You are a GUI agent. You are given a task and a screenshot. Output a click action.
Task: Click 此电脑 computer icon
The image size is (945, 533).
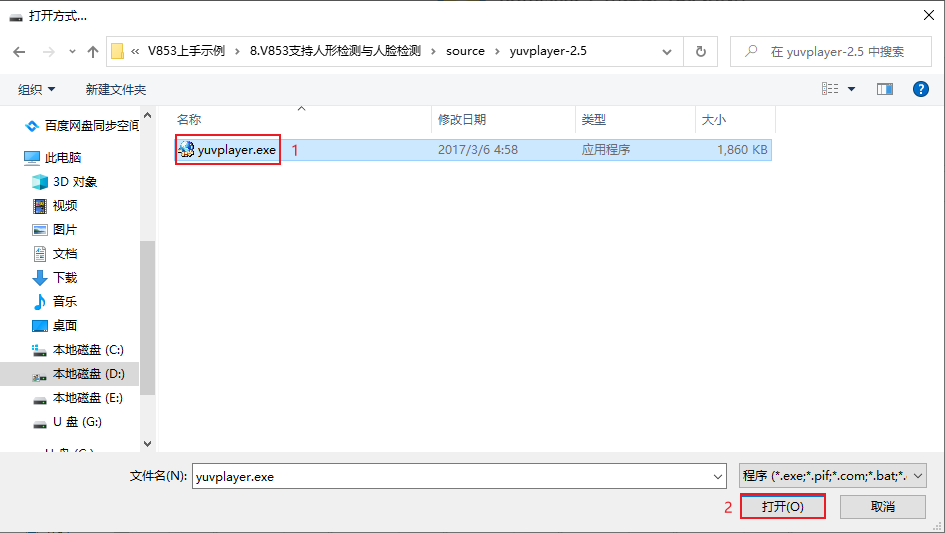pyautogui.click(x=32, y=158)
